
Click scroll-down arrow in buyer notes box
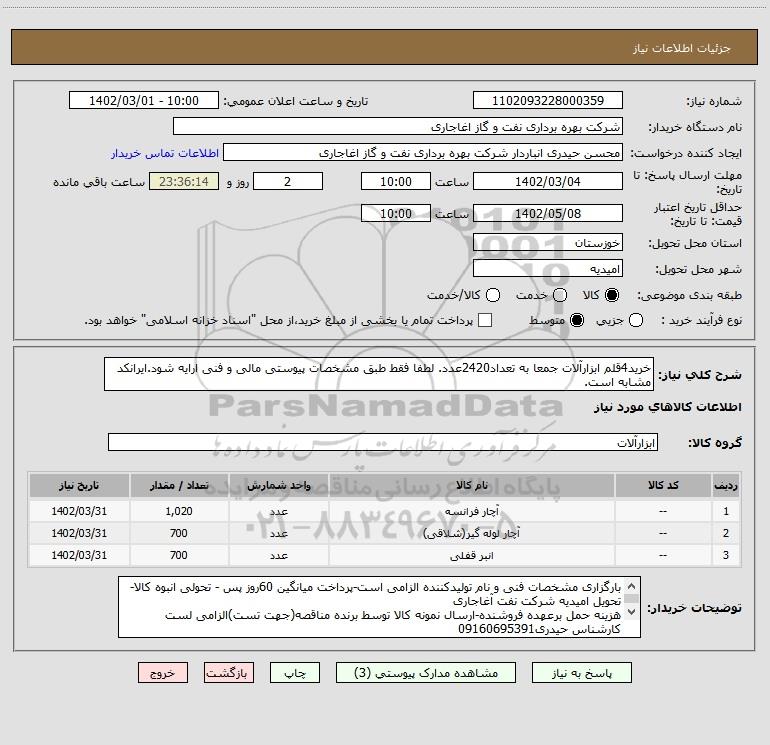(632, 612)
